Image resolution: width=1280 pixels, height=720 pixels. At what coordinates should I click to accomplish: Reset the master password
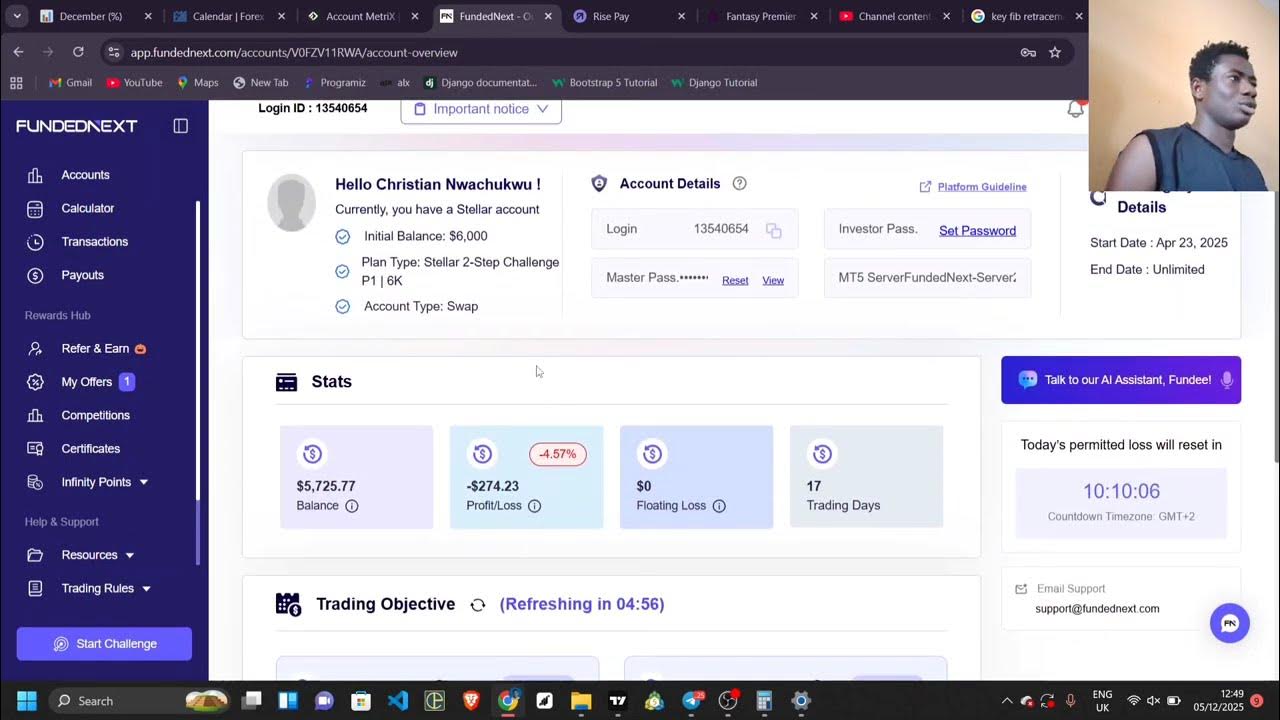pyautogui.click(x=735, y=280)
